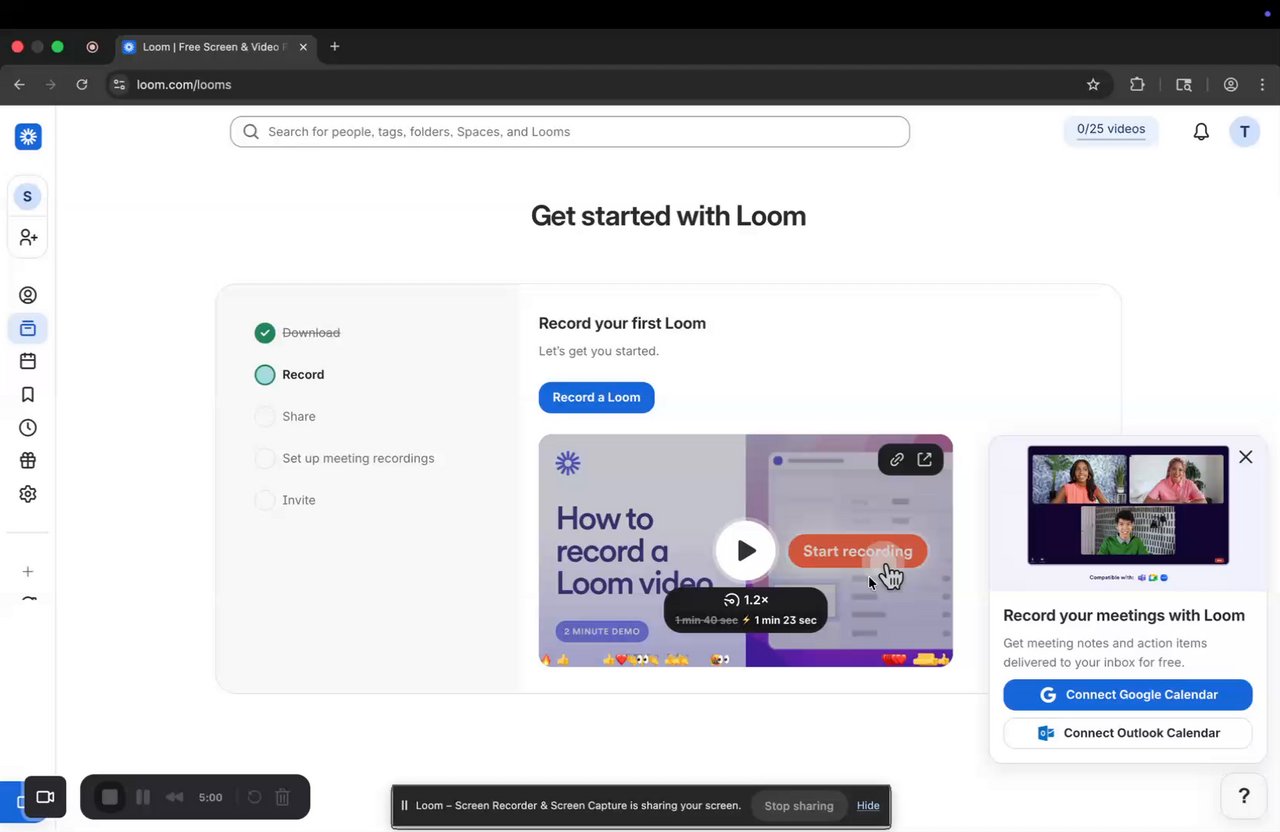Image resolution: width=1280 pixels, height=832 pixels.
Task: Select the Library icon in the sidebar
Action: 28,328
